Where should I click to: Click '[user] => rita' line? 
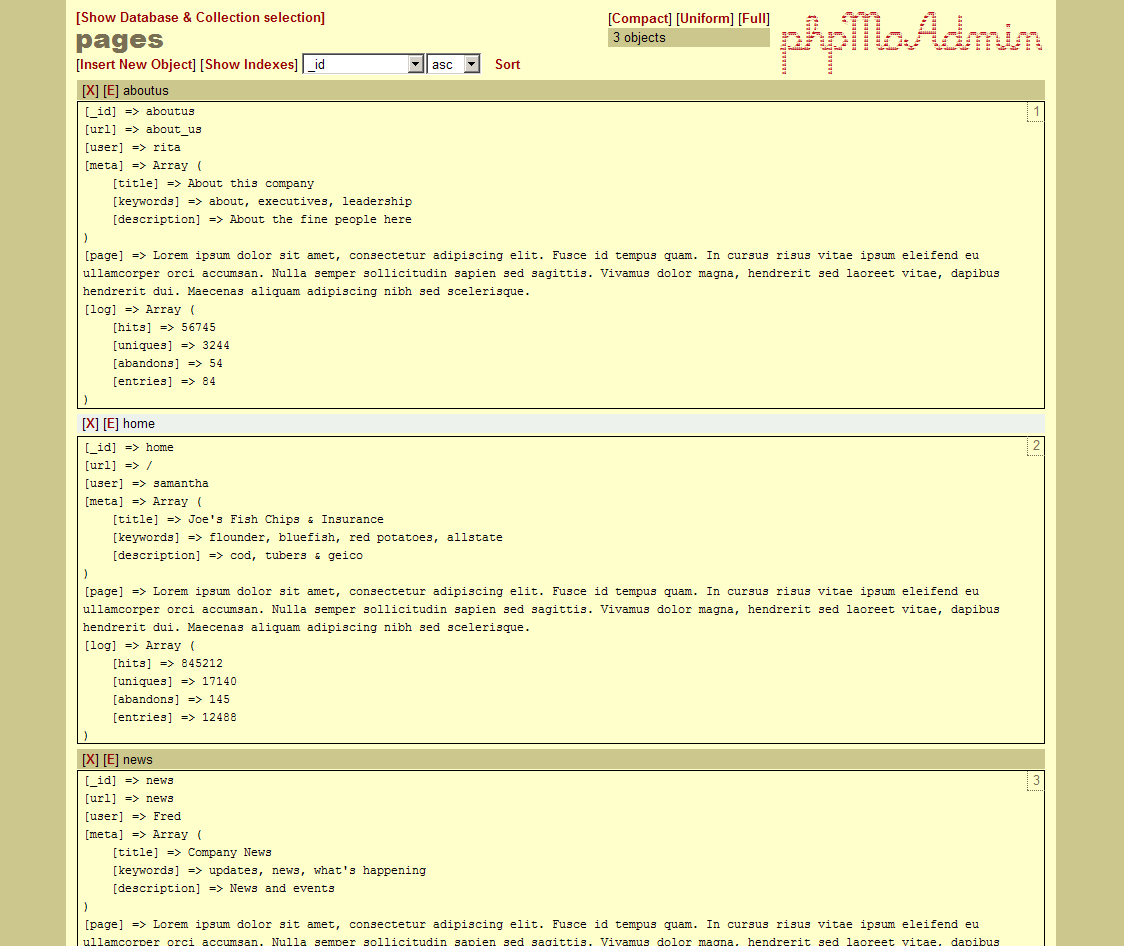pos(133,148)
